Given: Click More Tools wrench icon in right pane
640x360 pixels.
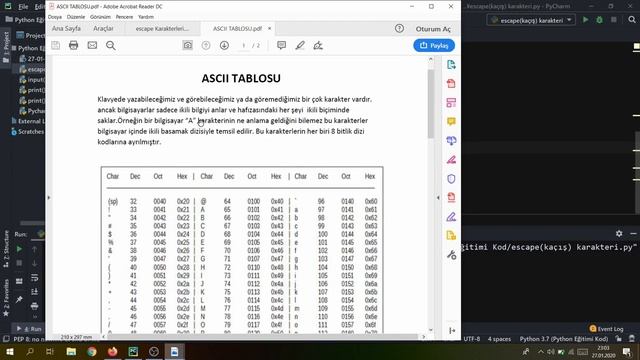Looking at the screenshot, I should (451, 255).
